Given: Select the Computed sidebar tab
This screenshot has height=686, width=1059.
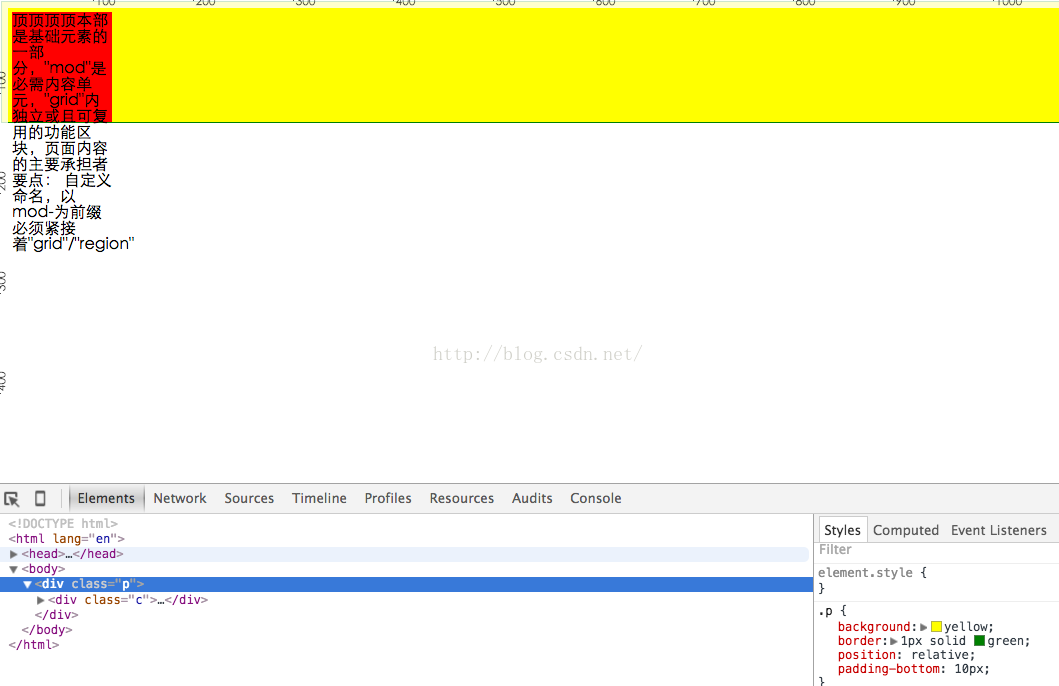Looking at the screenshot, I should click(906, 530).
